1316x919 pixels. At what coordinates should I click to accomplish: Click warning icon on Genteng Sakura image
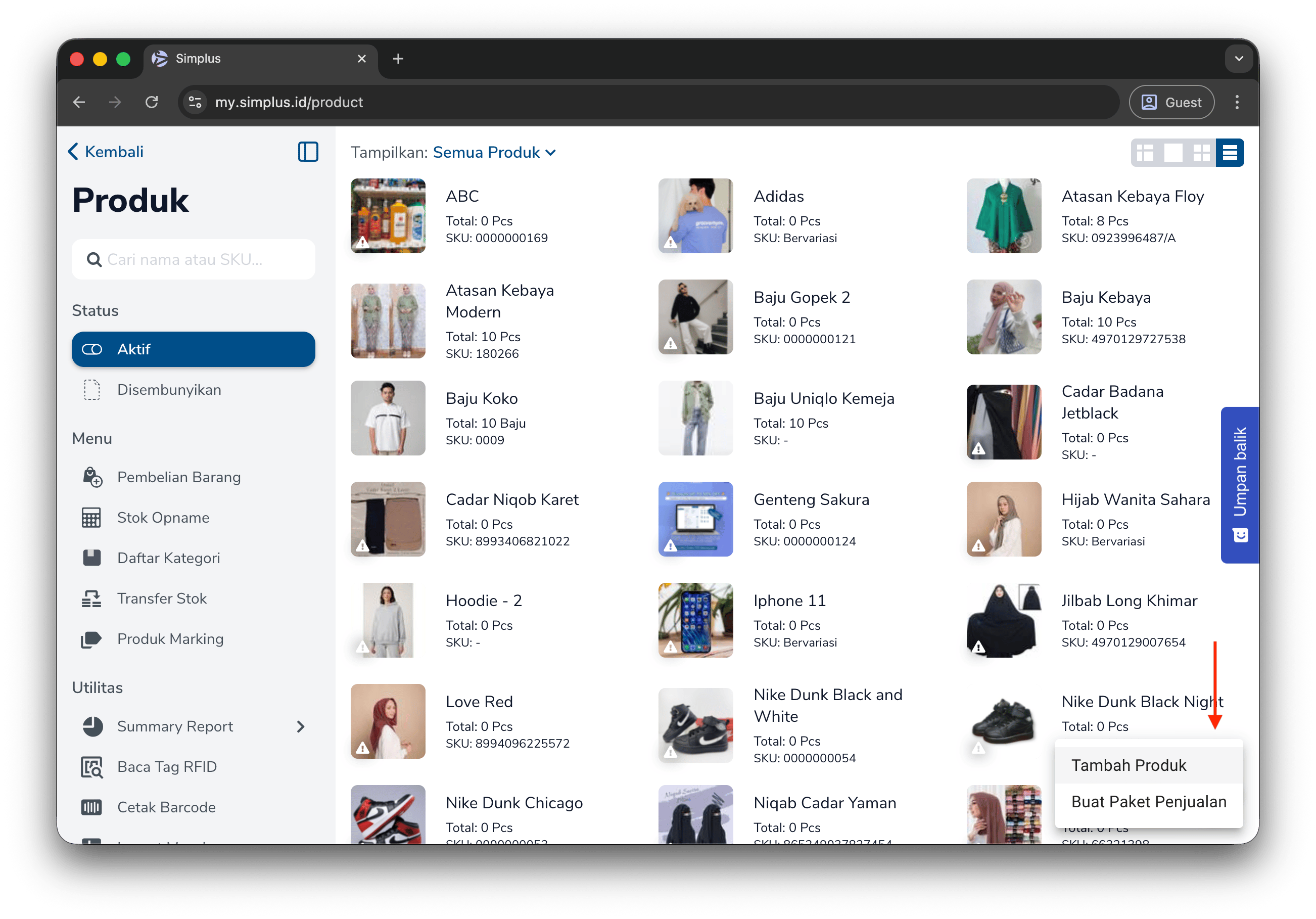tap(671, 546)
